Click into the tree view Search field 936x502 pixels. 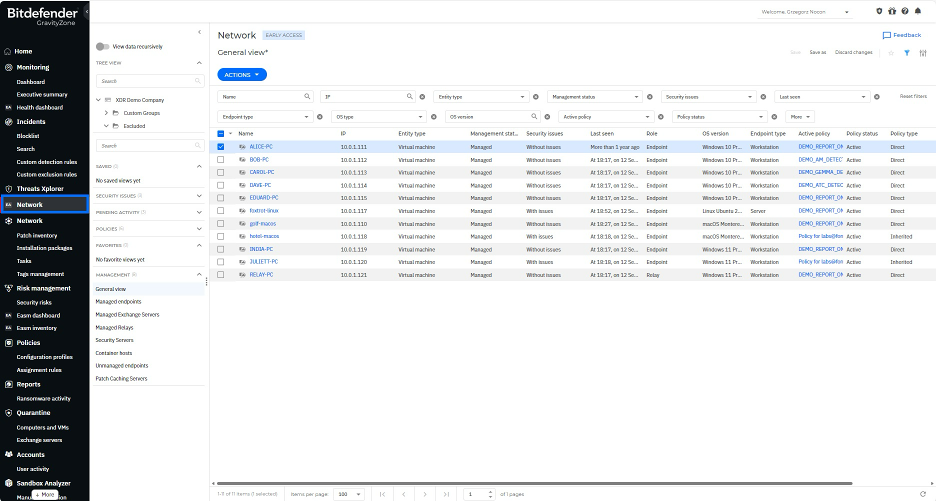[150, 81]
